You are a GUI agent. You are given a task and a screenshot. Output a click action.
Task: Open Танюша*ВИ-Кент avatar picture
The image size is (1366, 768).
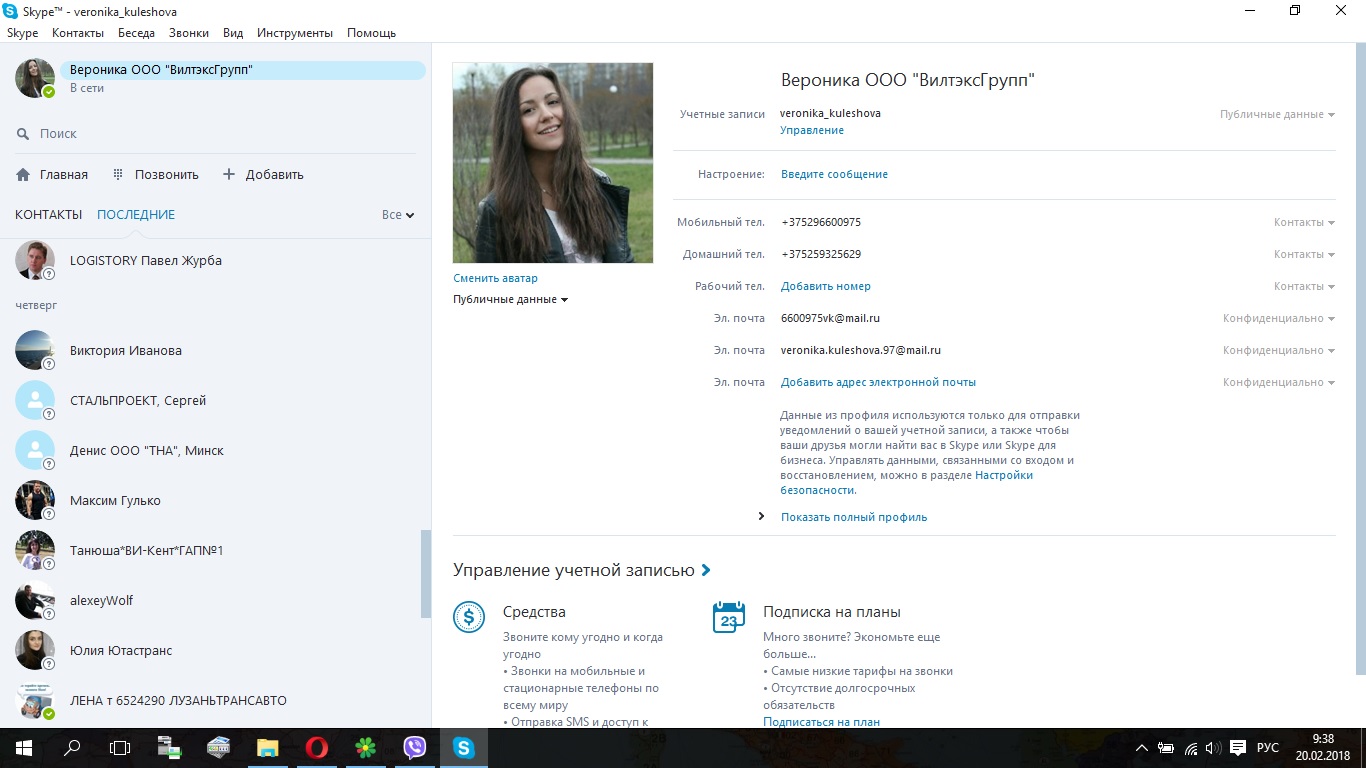coord(35,550)
